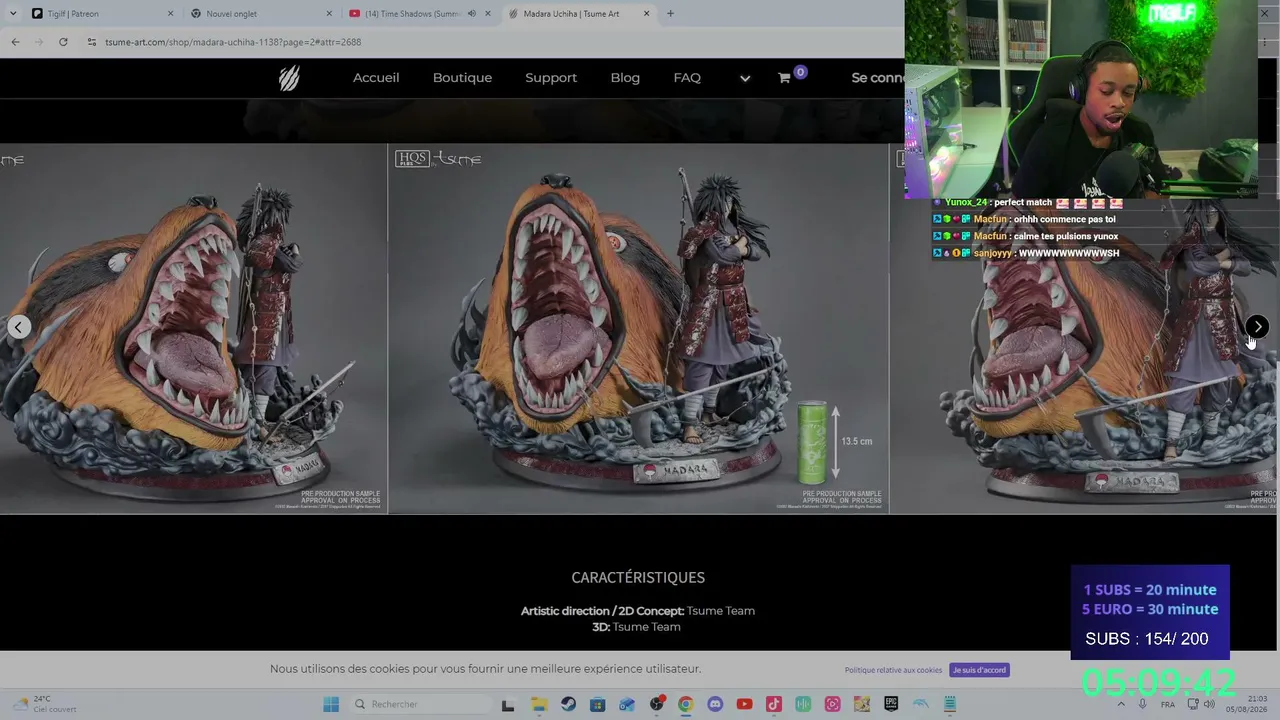Screen dimensions: 1280x720
Task: Click the microphone tray icon
Action: point(1143,704)
